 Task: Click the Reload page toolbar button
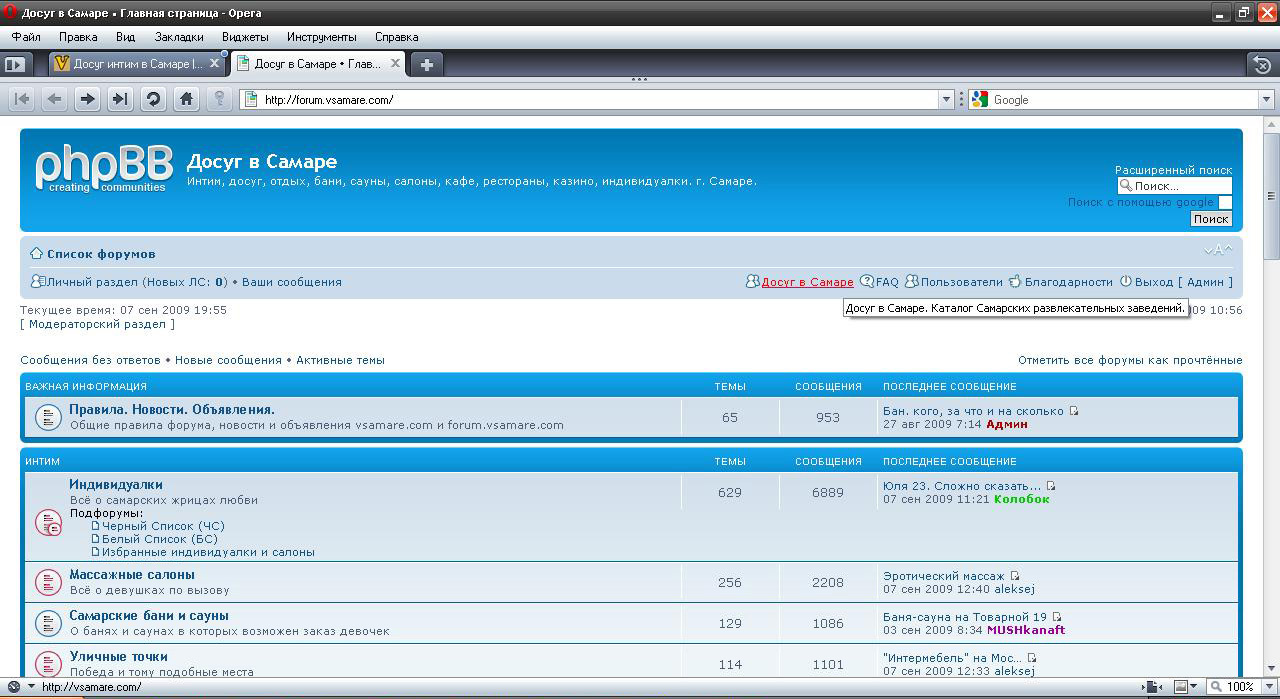[153, 99]
